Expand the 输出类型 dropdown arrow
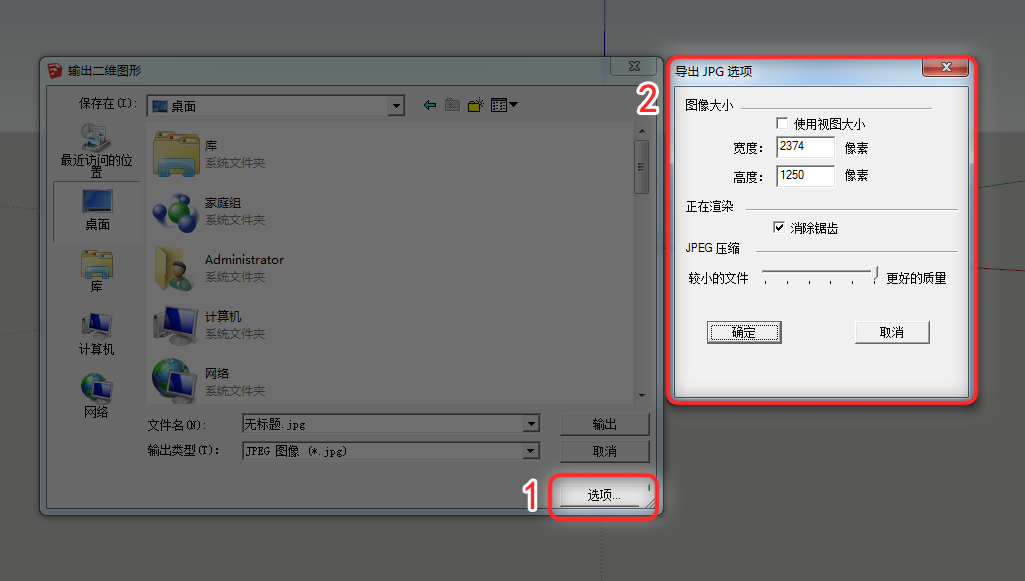Viewport: 1025px width, 581px height. pyautogui.click(x=531, y=451)
